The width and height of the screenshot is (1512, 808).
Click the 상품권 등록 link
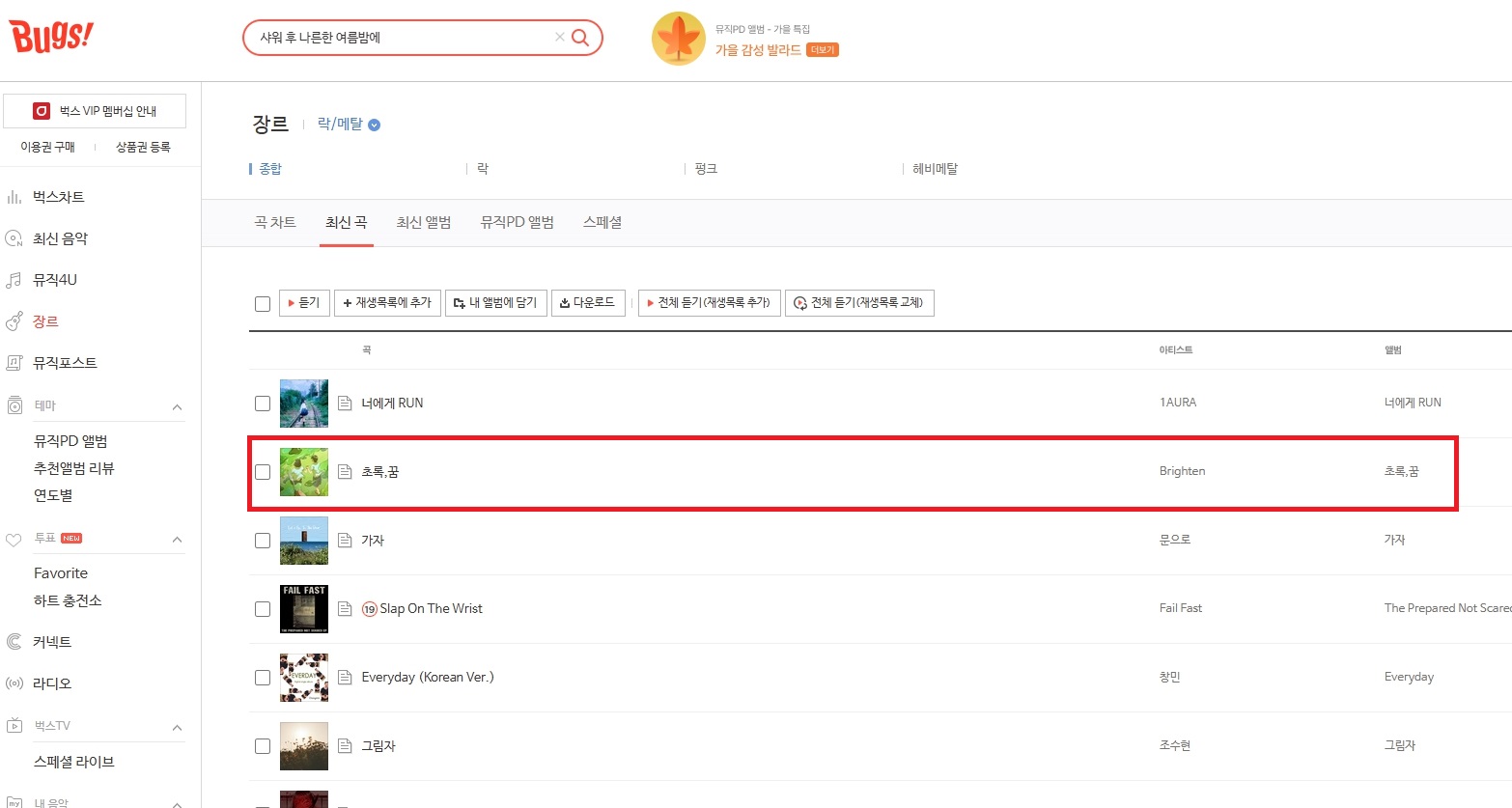click(x=143, y=147)
